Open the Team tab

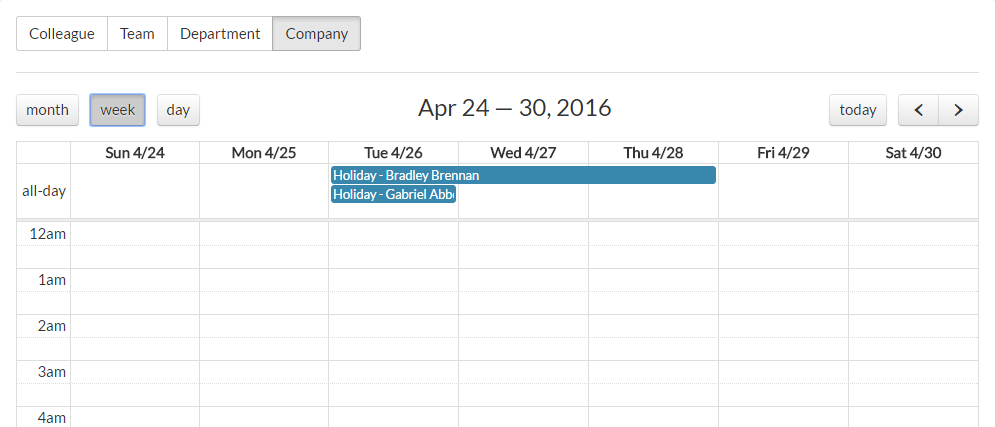tap(137, 33)
